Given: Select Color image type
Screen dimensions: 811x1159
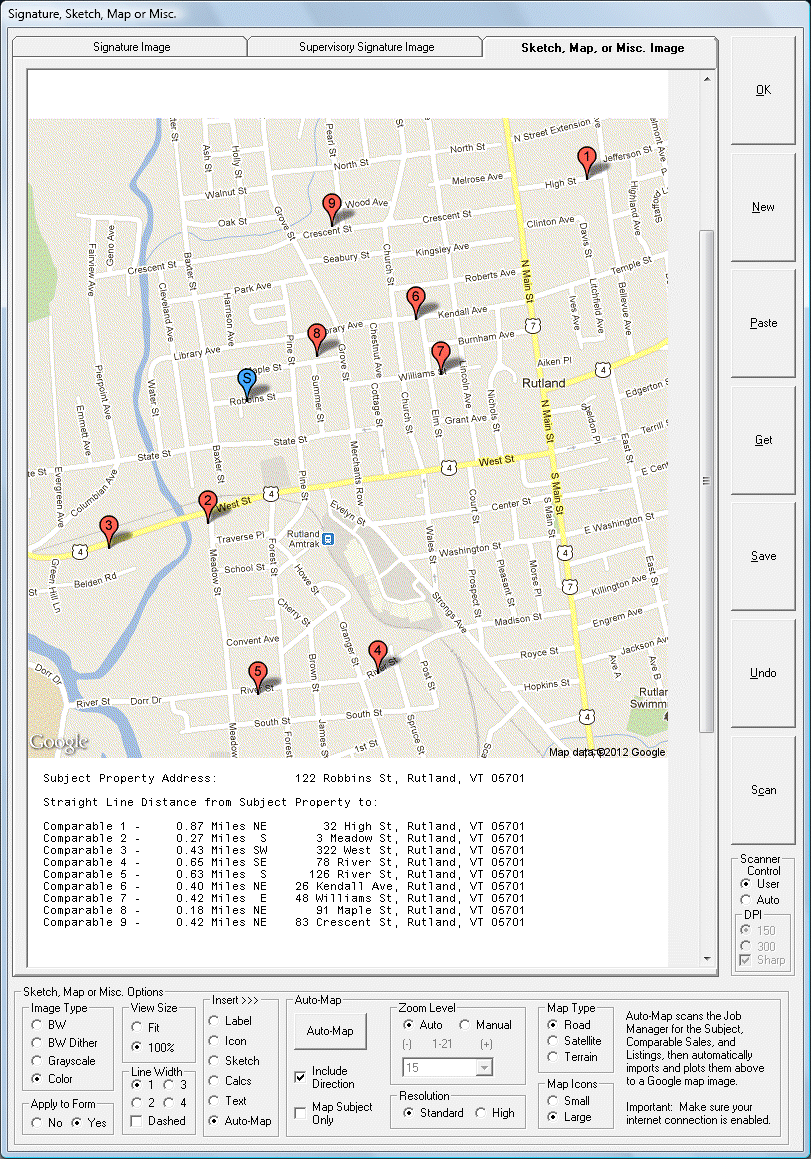Looking at the screenshot, I should click(52, 1079).
